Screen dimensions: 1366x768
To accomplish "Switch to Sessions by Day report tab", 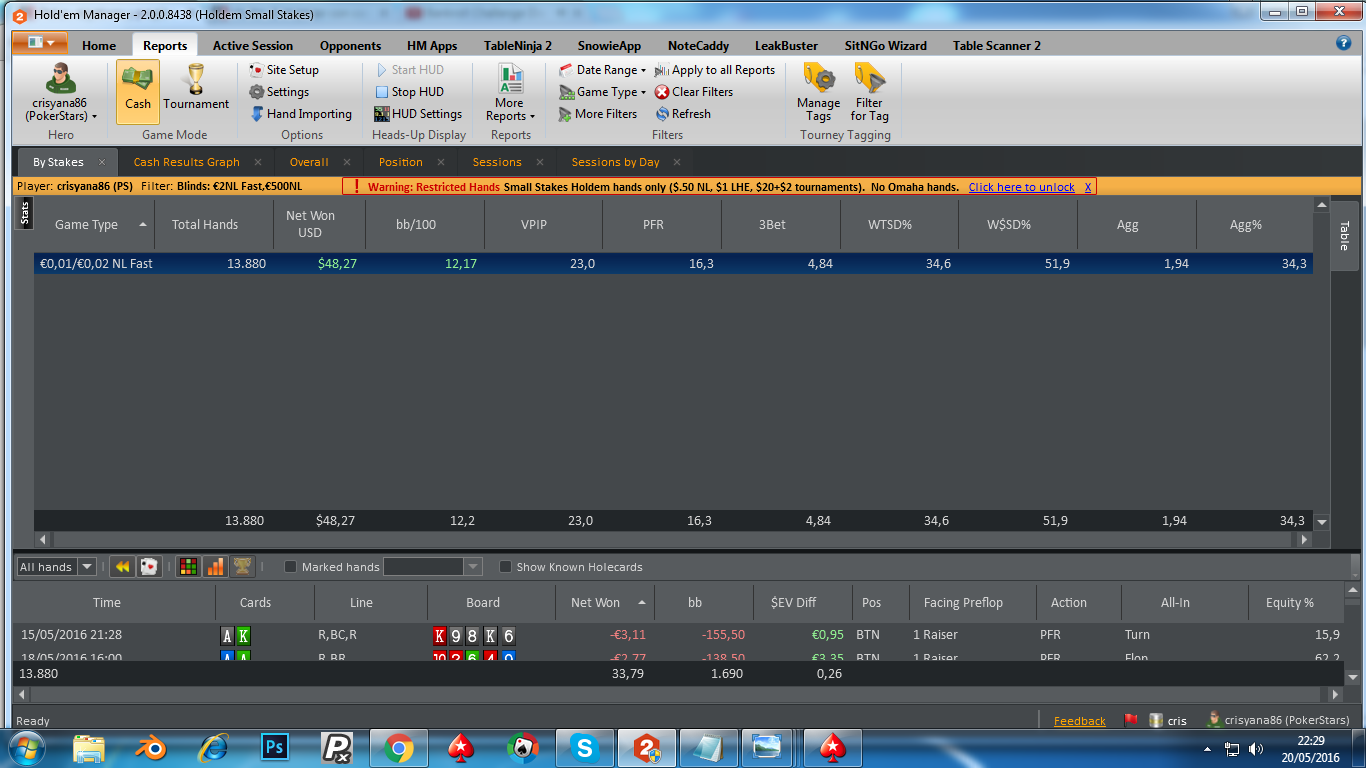I will click(615, 162).
